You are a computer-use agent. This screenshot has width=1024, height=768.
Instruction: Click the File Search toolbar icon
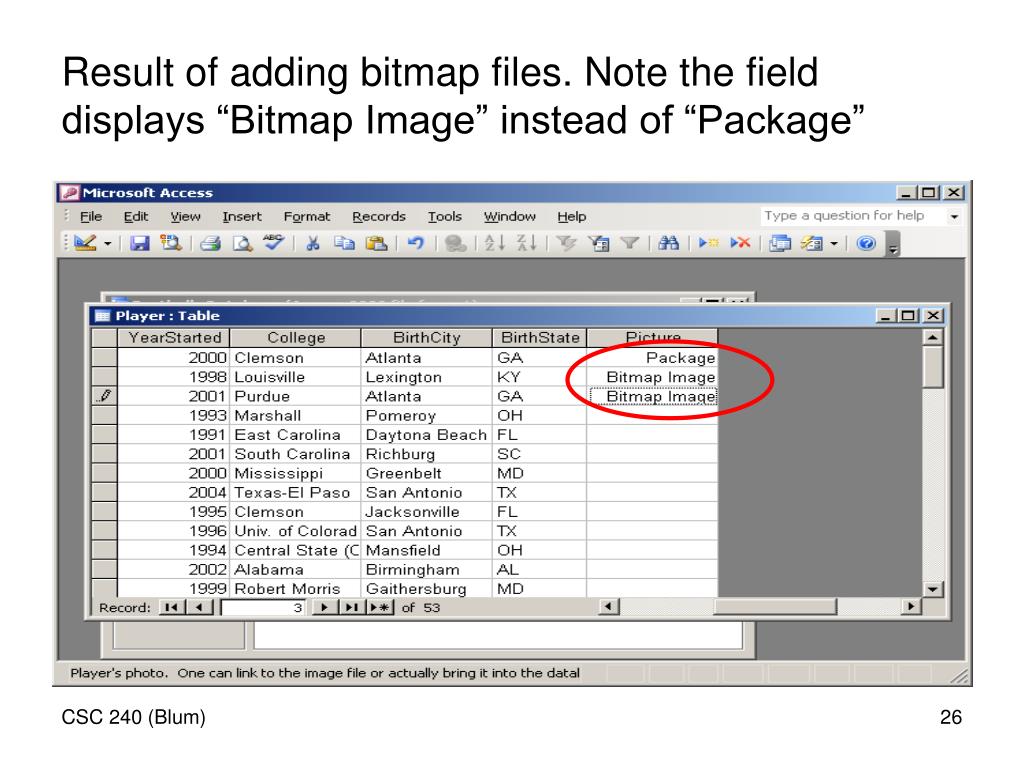(171, 244)
